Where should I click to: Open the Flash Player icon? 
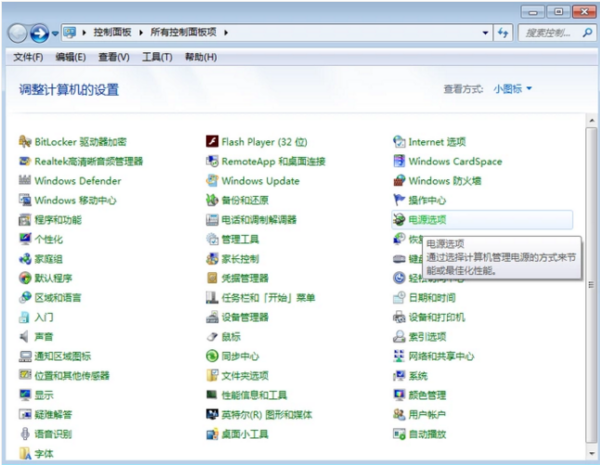pos(212,142)
